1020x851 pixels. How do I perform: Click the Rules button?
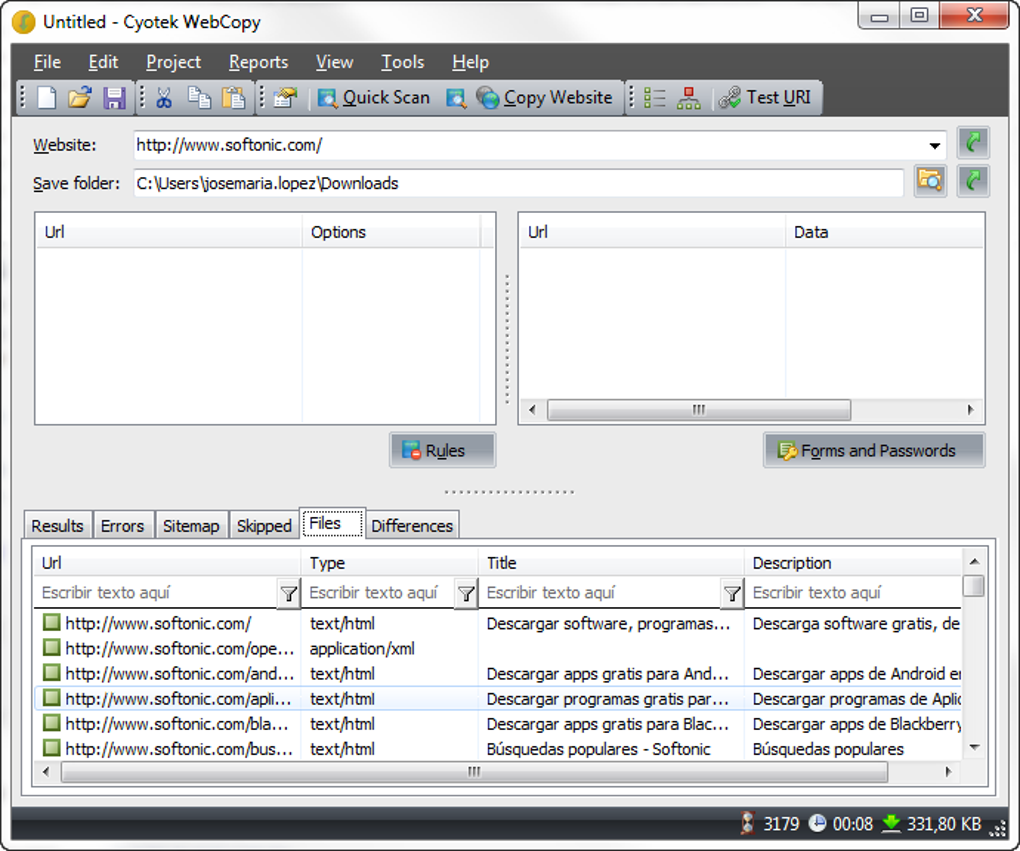[x=442, y=450]
